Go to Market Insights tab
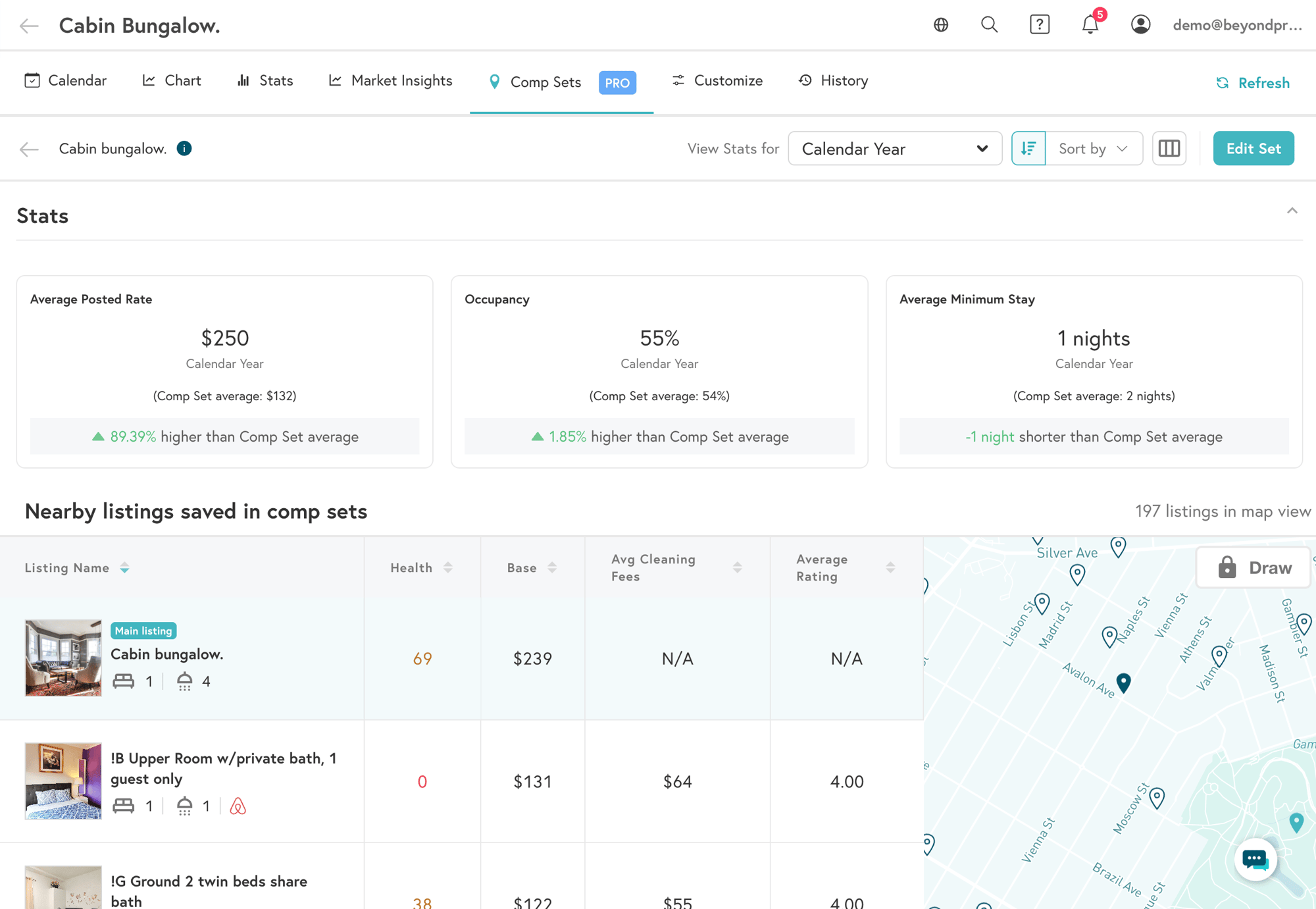Screen dimensions: 1316x909 (x=390, y=81)
